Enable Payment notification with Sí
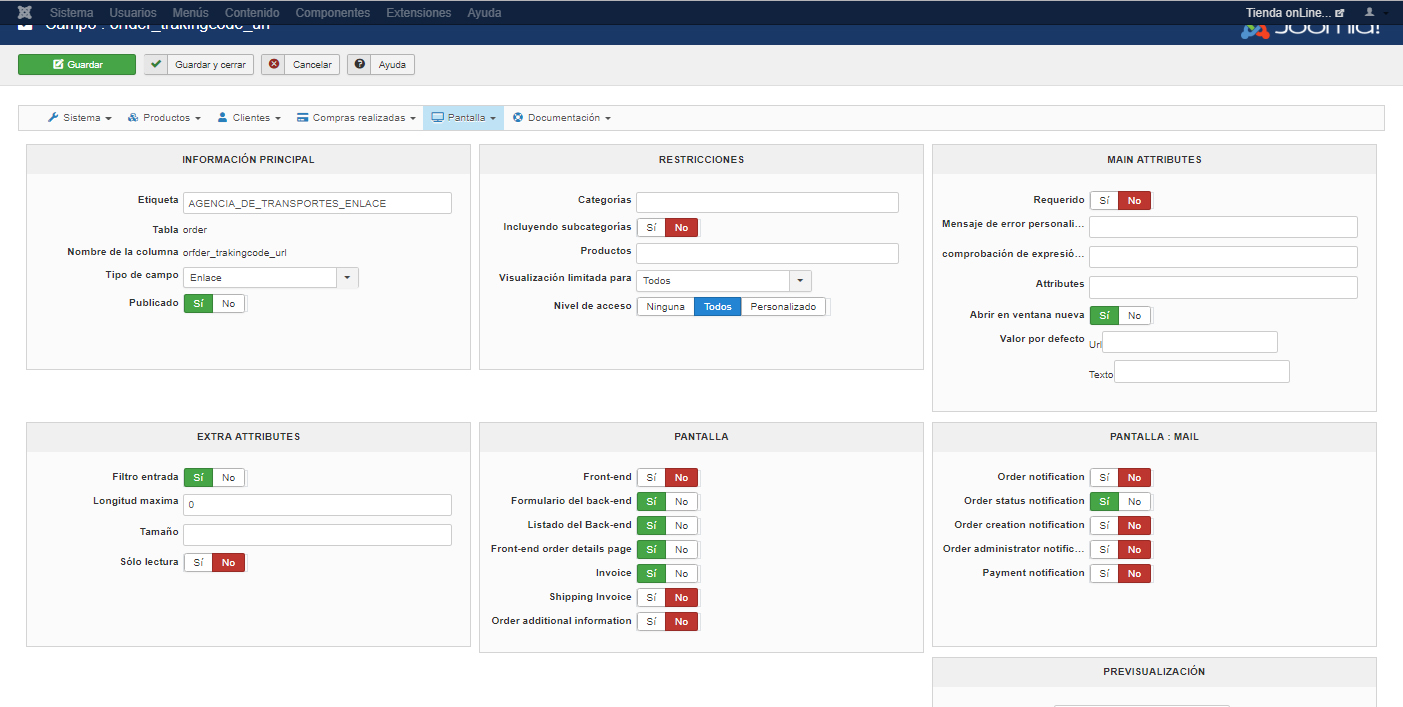Viewport: 1403px width, 707px height. 1104,574
